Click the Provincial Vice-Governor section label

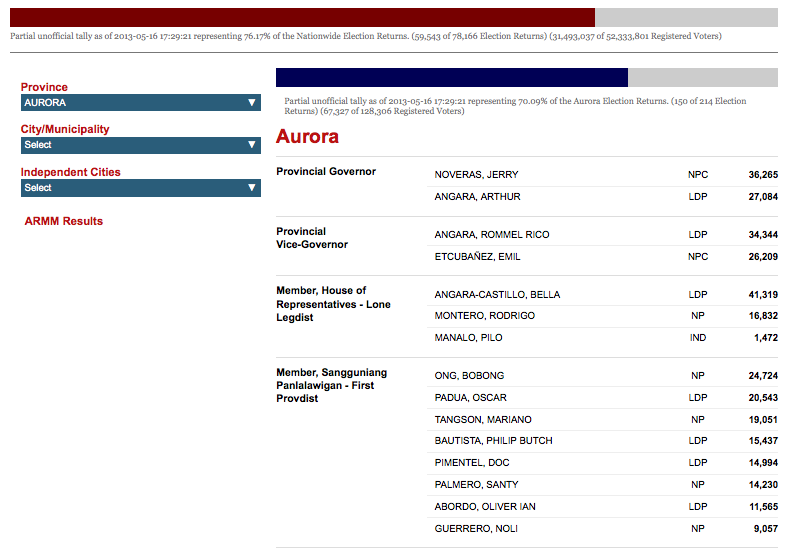pyautogui.click(x=312, y=238)
